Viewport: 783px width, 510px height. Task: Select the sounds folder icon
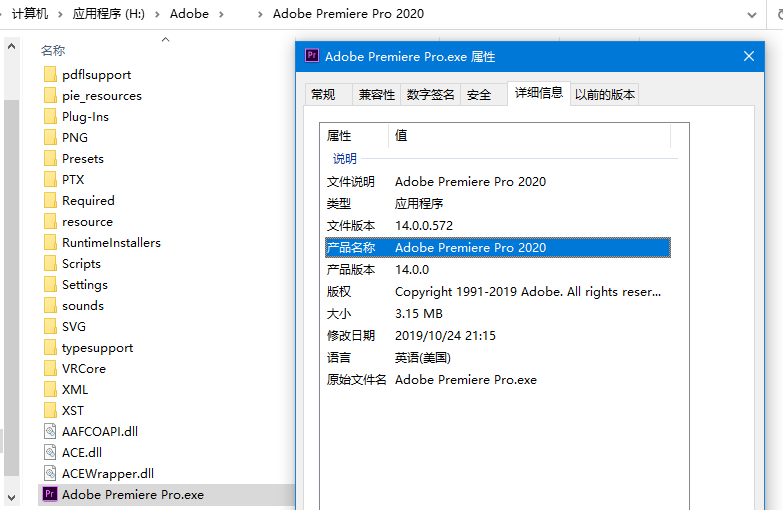[x=50, y=306]
